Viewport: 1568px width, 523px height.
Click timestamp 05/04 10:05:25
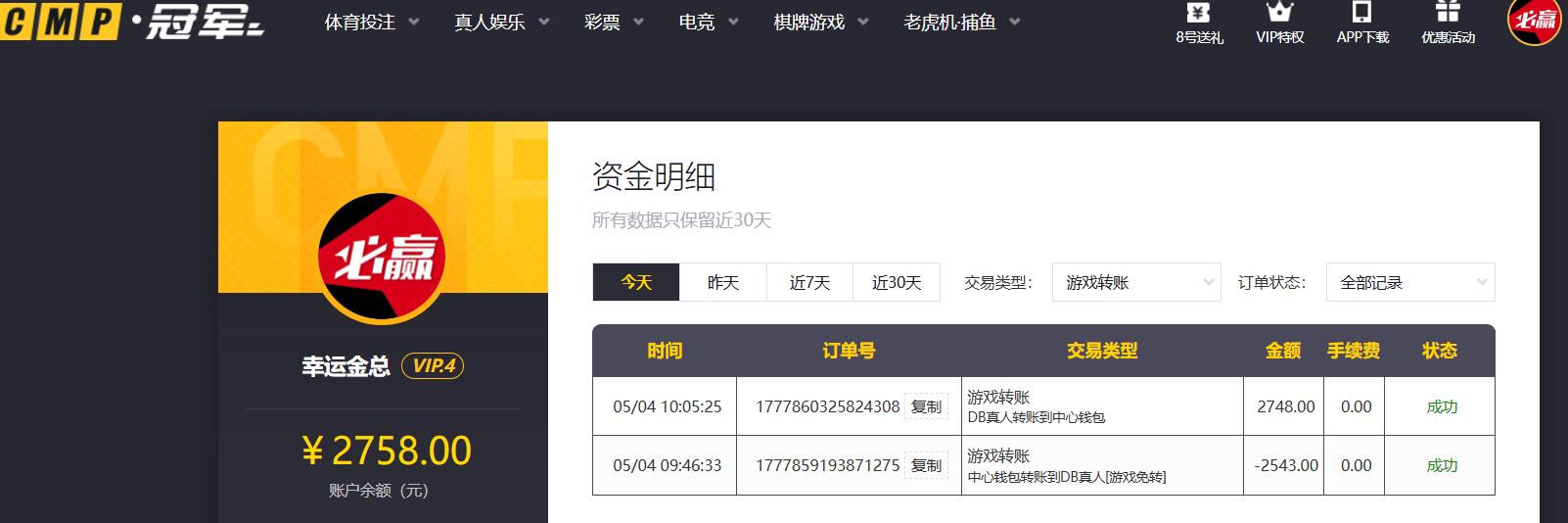coord(668,406)
